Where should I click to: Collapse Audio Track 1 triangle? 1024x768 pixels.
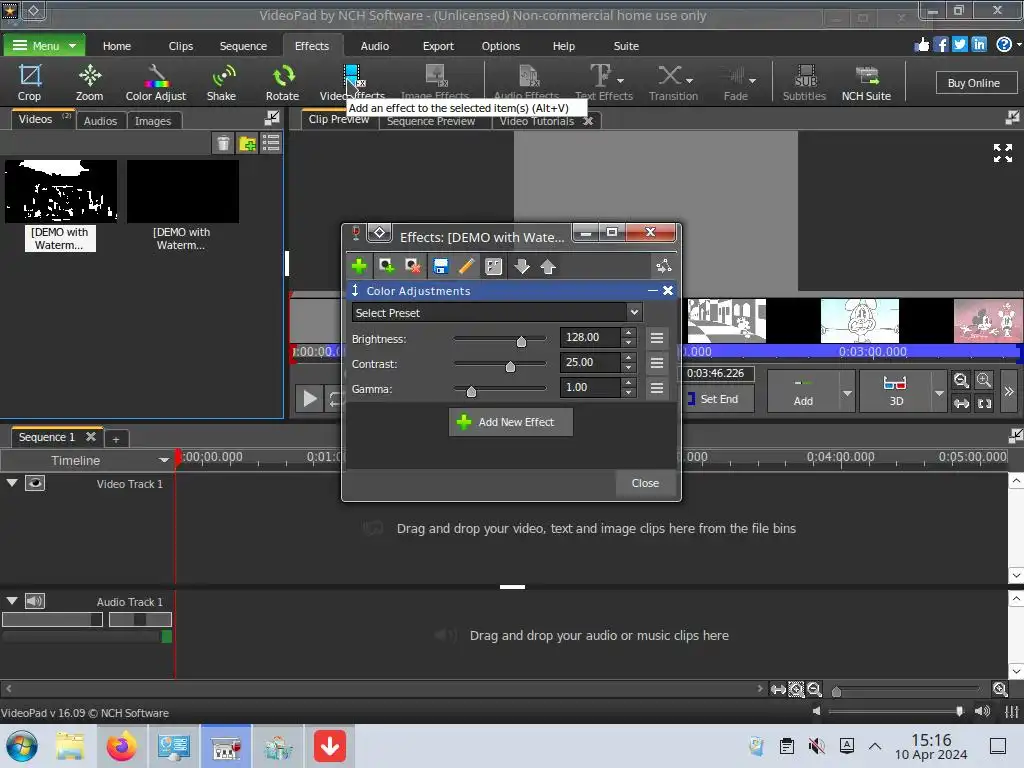(x=12, y=601)
